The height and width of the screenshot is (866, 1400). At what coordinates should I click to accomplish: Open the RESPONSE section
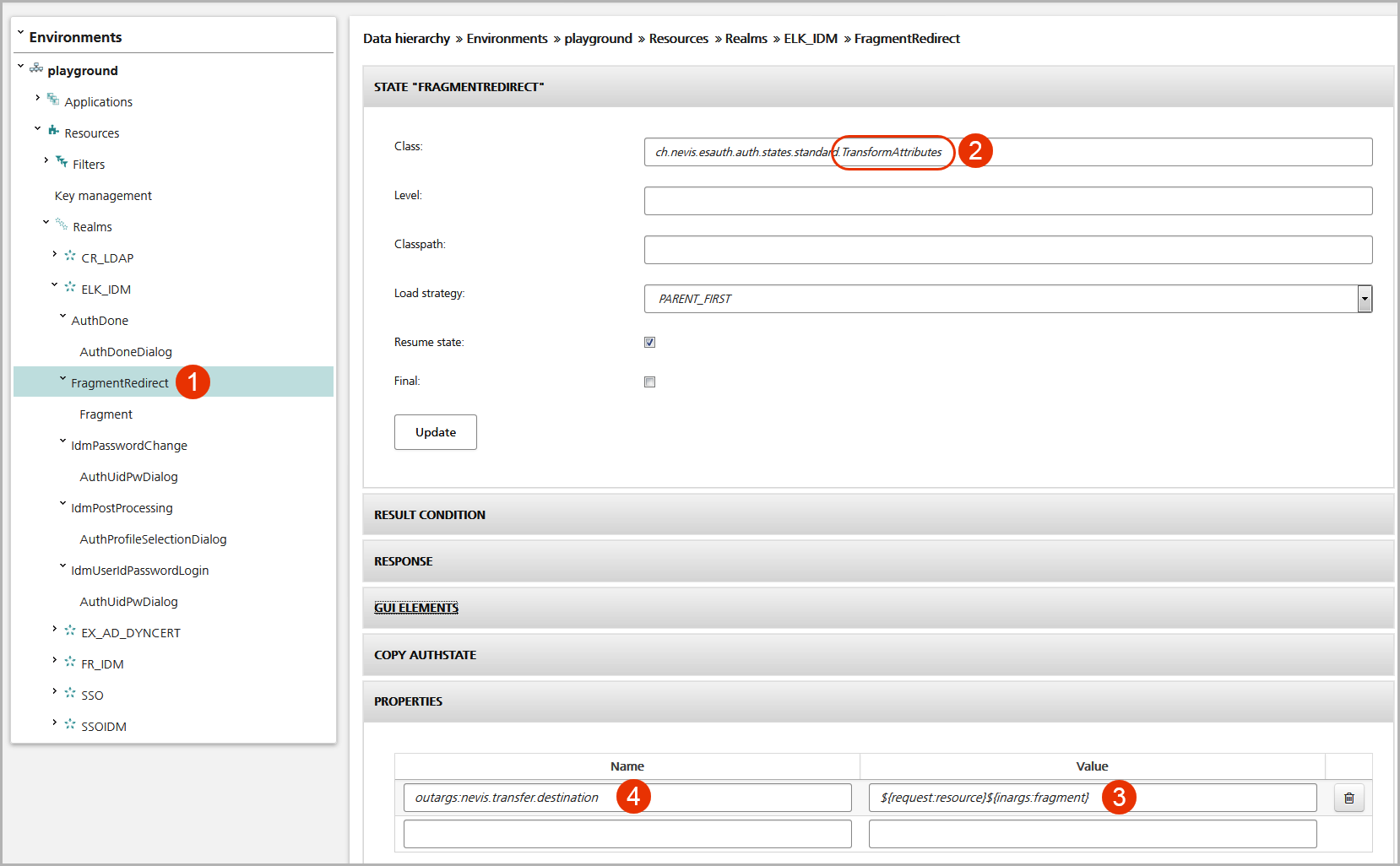[x=878, y=561]
